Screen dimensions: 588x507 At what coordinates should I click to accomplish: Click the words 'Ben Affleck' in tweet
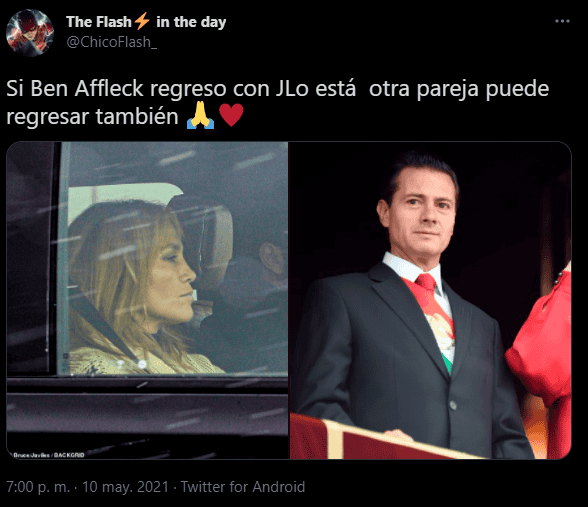[x=87, y=89]
